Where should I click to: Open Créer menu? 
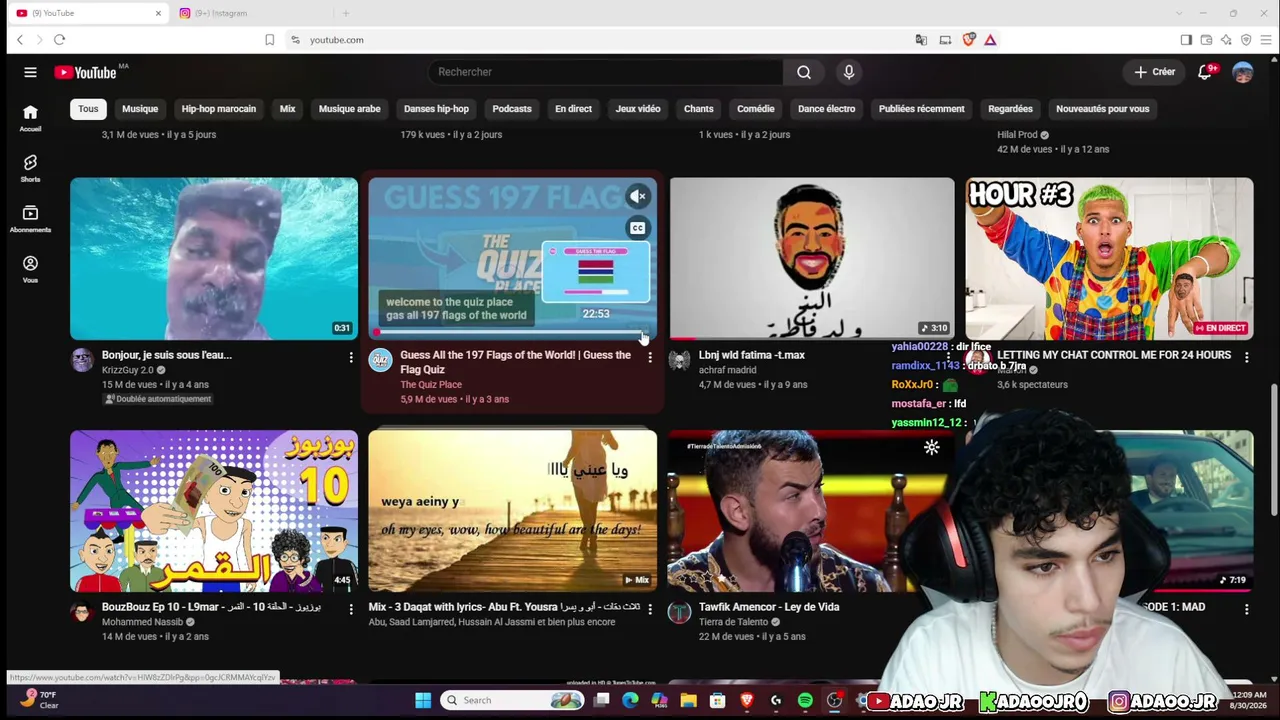coord(1155,72)
